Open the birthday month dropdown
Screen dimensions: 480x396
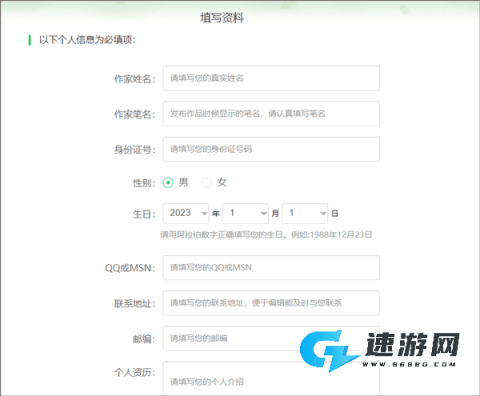coord(245,213)
